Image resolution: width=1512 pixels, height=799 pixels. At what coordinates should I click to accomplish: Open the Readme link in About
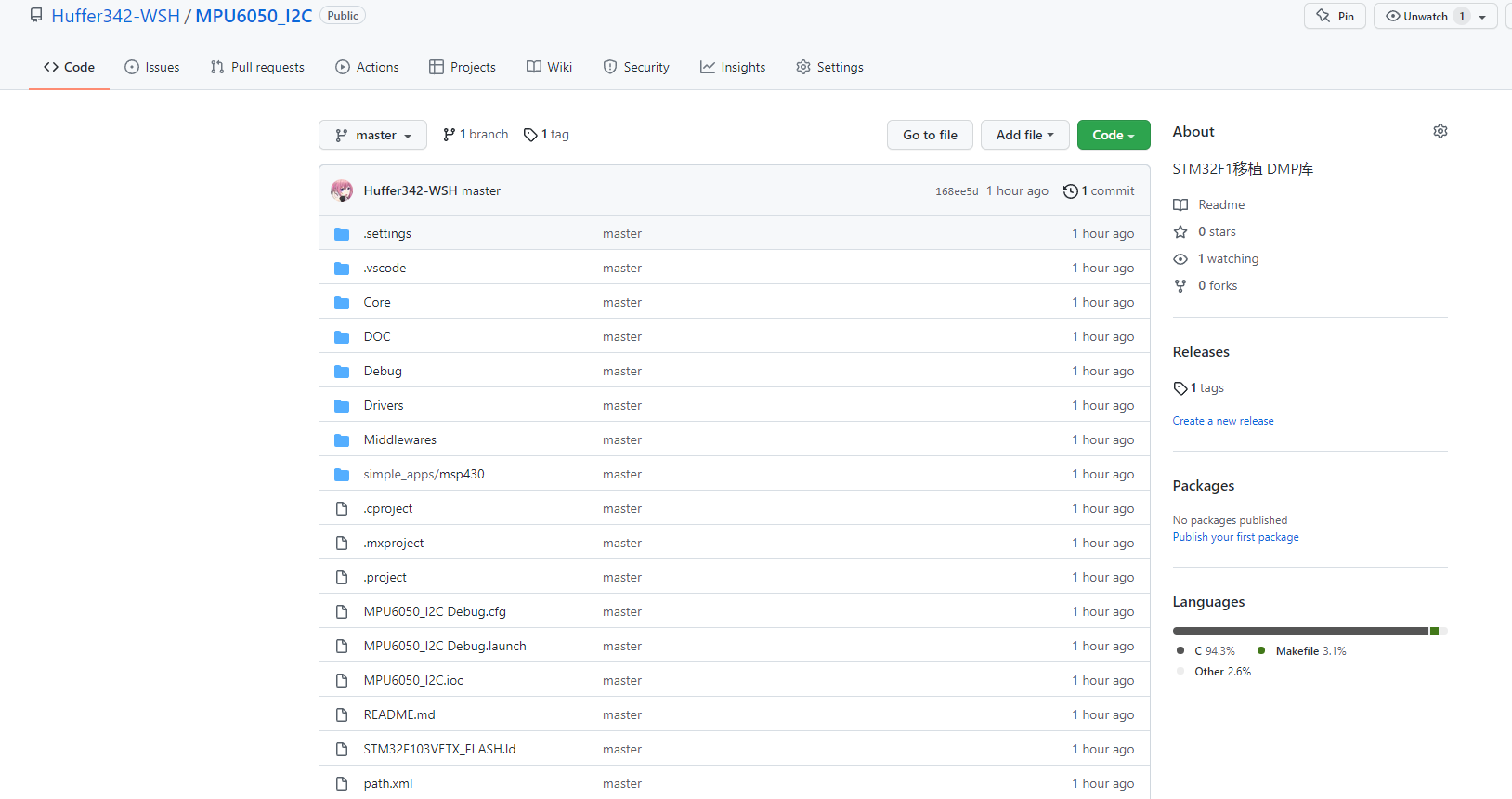pyautogui.click(x=1209, y=204)
